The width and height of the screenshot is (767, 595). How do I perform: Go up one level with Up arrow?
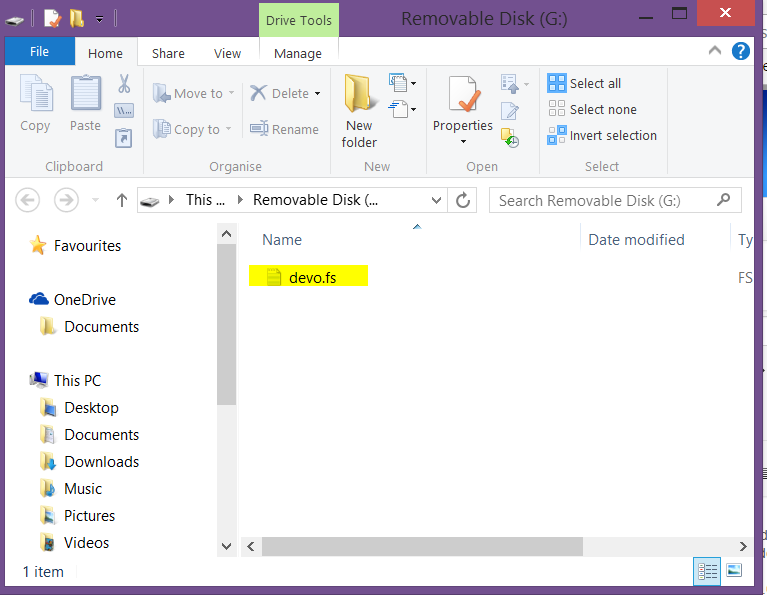(x=122, y=200)
